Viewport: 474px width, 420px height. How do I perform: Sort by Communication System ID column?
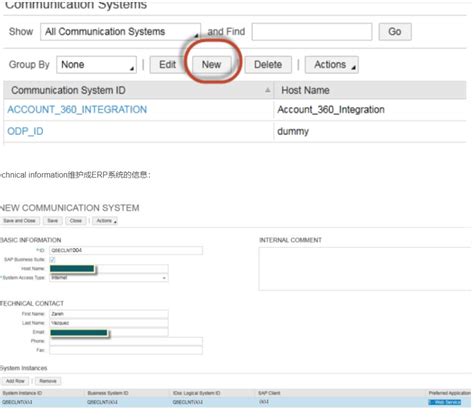pyautogui.click(x=68, y=90)
